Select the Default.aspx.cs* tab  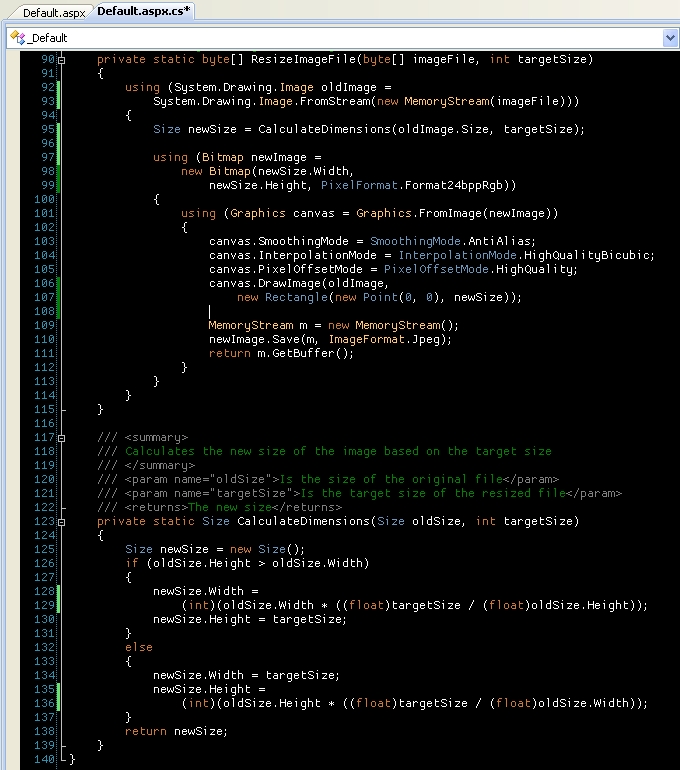(x=143, y=11)
